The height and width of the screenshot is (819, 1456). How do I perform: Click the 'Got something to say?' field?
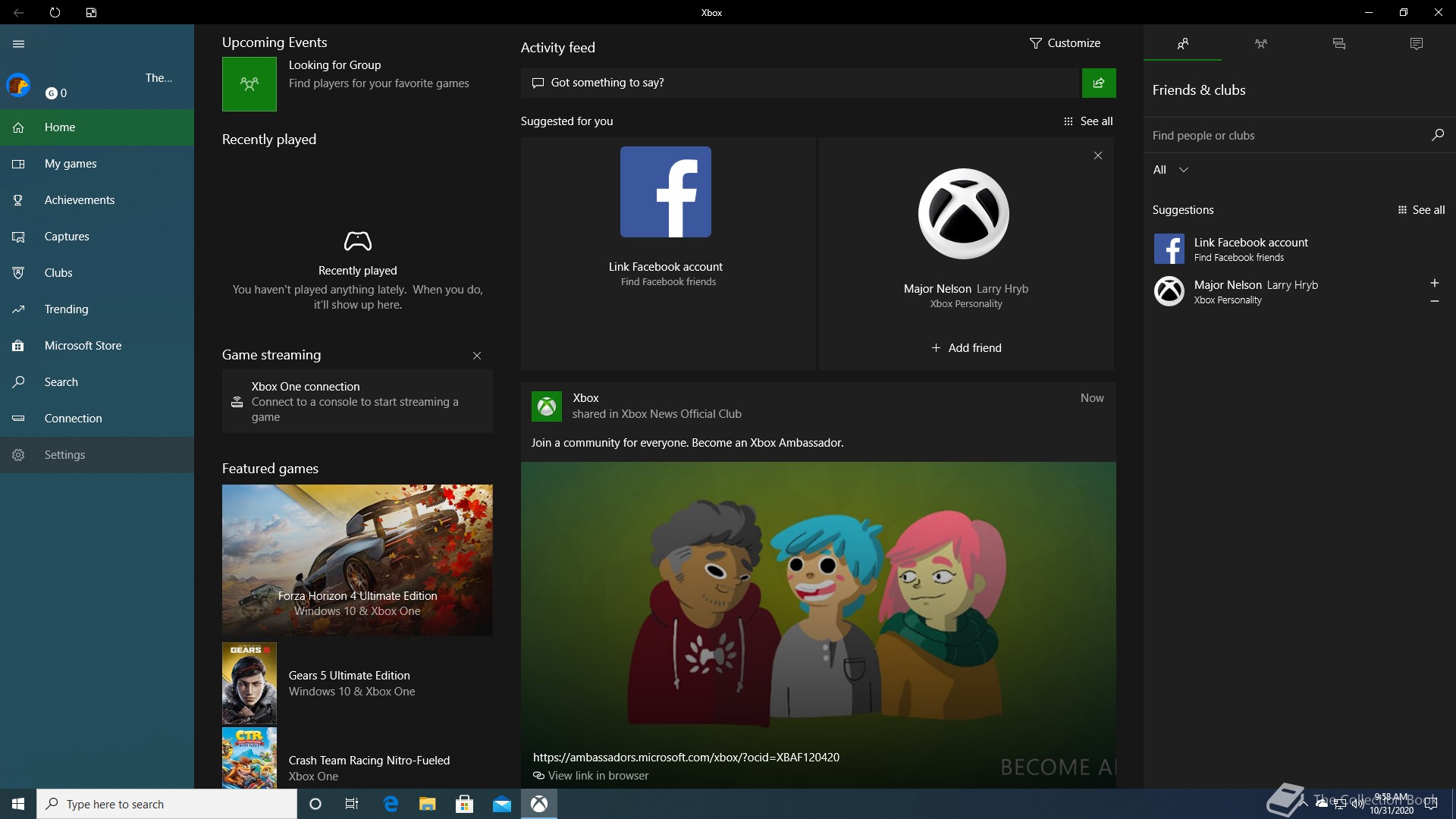pyautogui.click(x=800, y=83)
